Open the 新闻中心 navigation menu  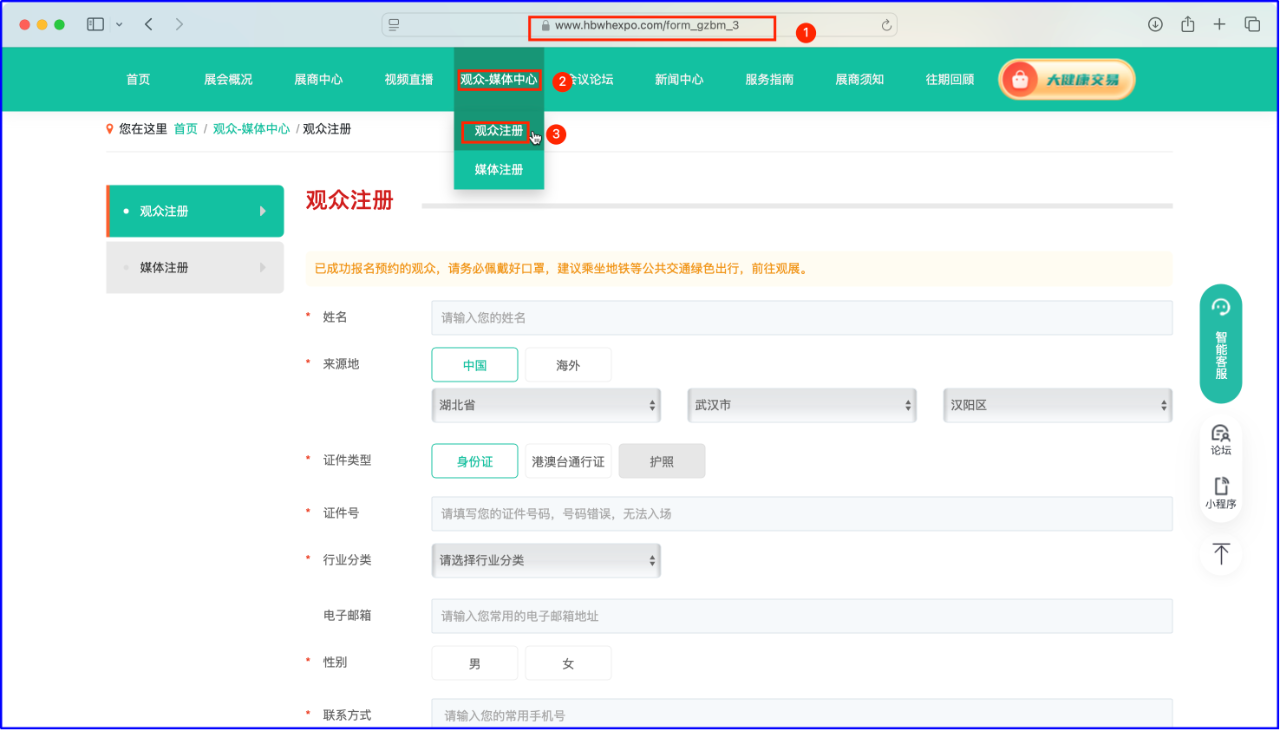(x=679, y=79)
